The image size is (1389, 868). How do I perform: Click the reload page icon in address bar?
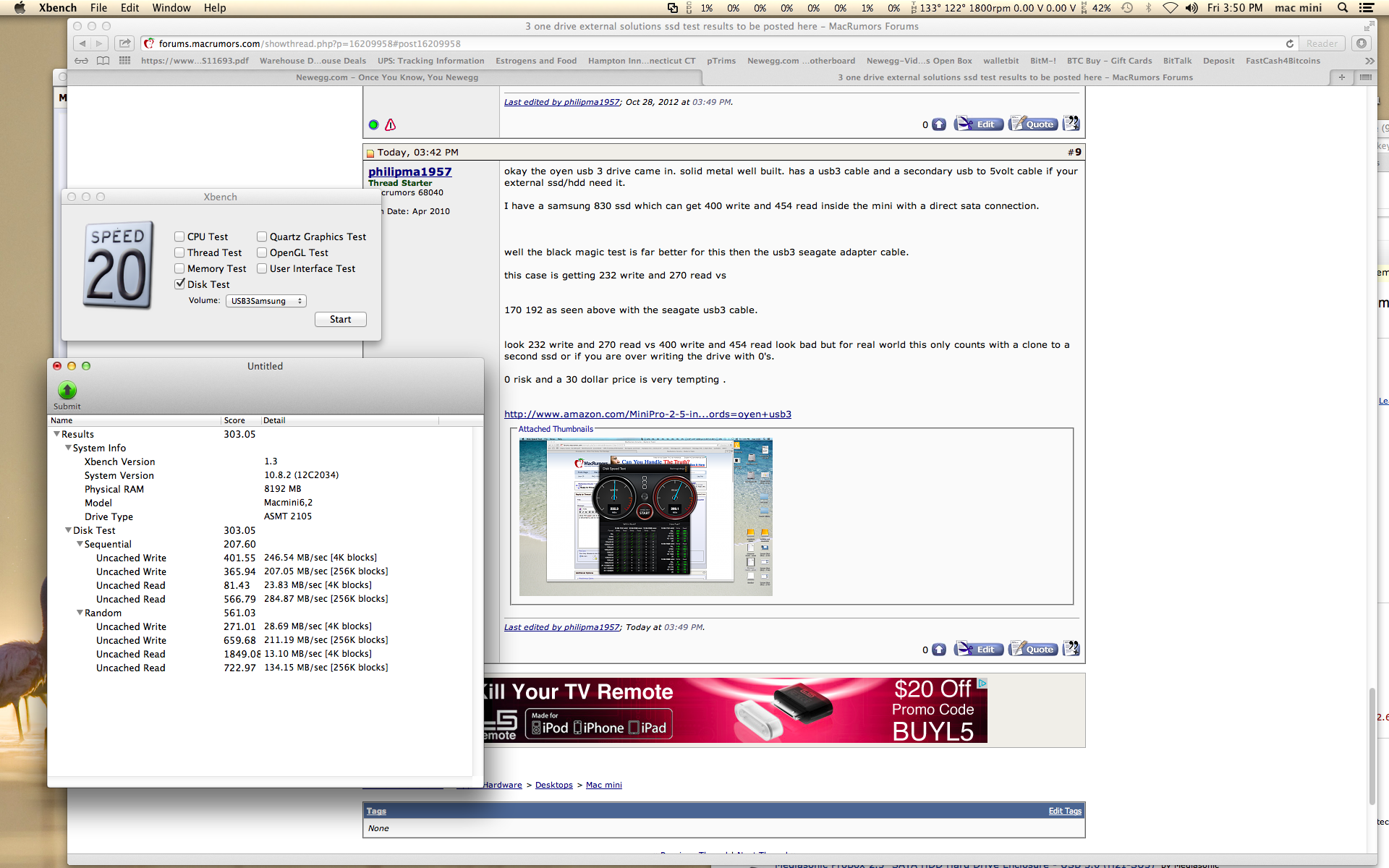point(1289,43)
